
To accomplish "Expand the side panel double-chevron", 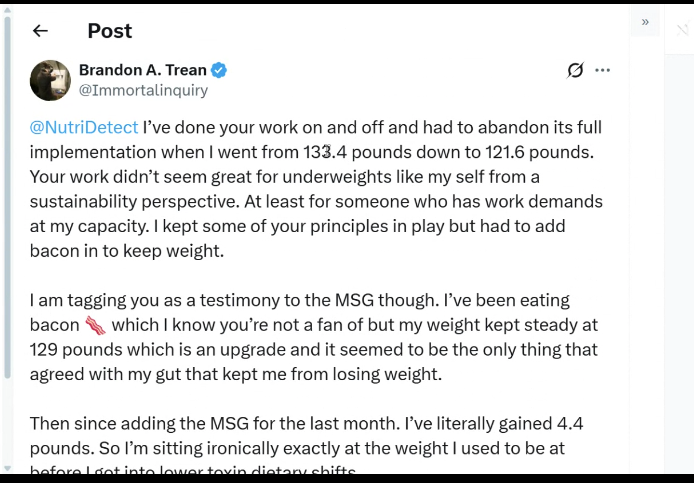I will [645, 21].
